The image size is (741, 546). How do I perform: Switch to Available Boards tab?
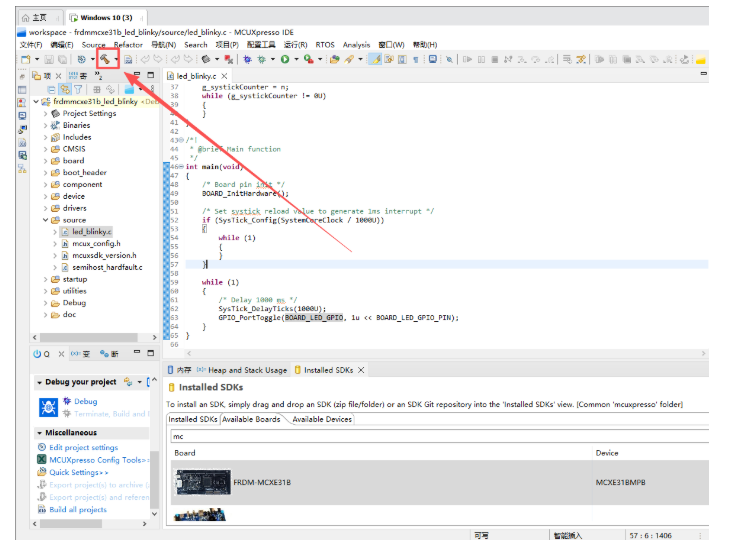click(x=251, y=419)
